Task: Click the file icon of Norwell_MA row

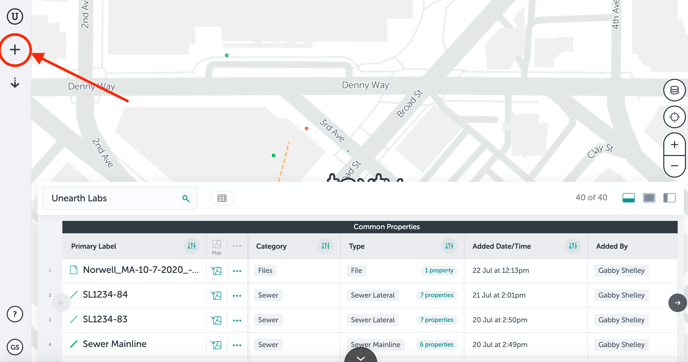Action: tap(74, 270)
